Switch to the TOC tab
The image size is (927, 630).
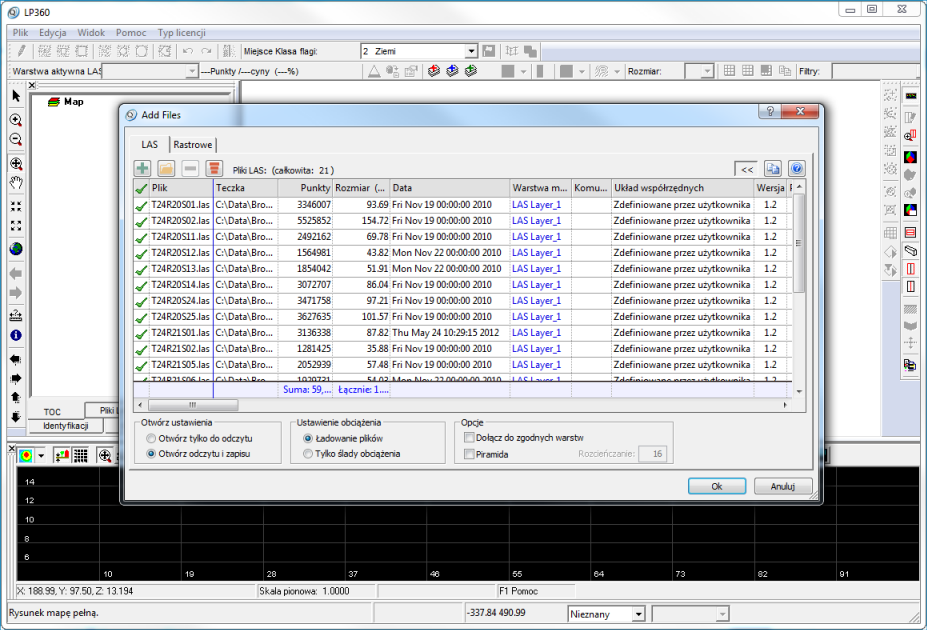click(x=52, y=412)
